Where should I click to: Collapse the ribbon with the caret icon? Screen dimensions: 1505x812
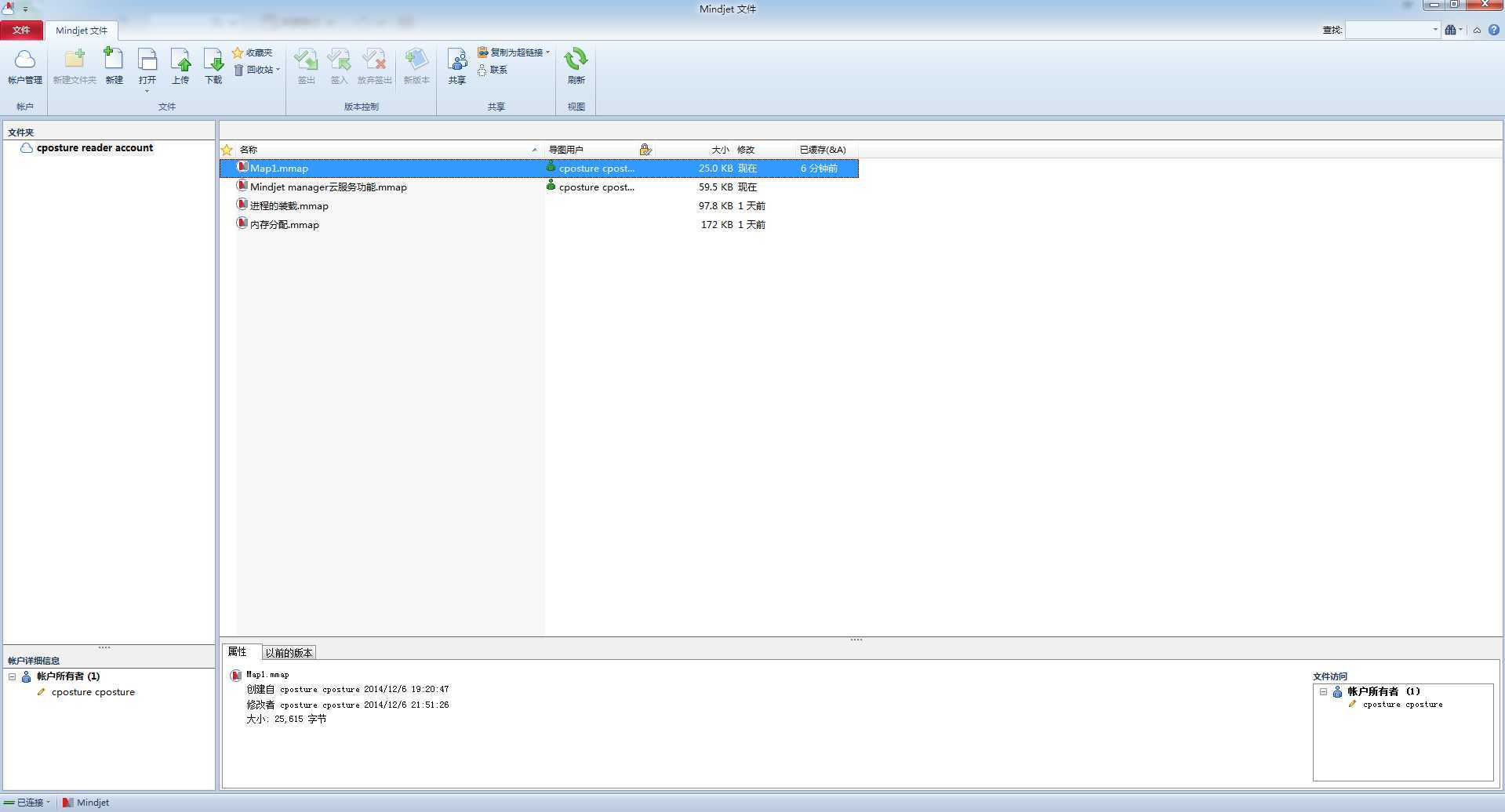[x=1477, y=30]
